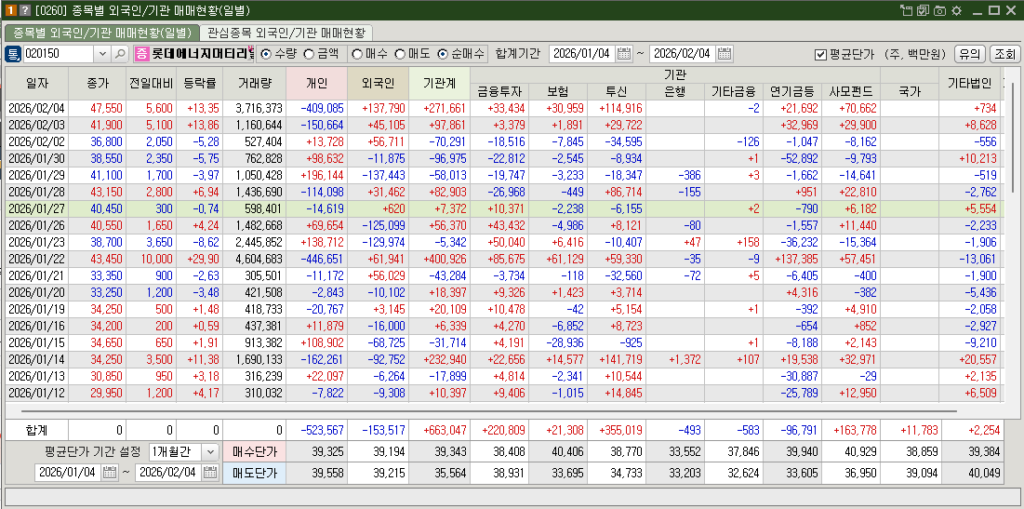1024x509 pixels.
Task: Open calendar for end date 2026/02/04 at top
Action: [724, 54]
